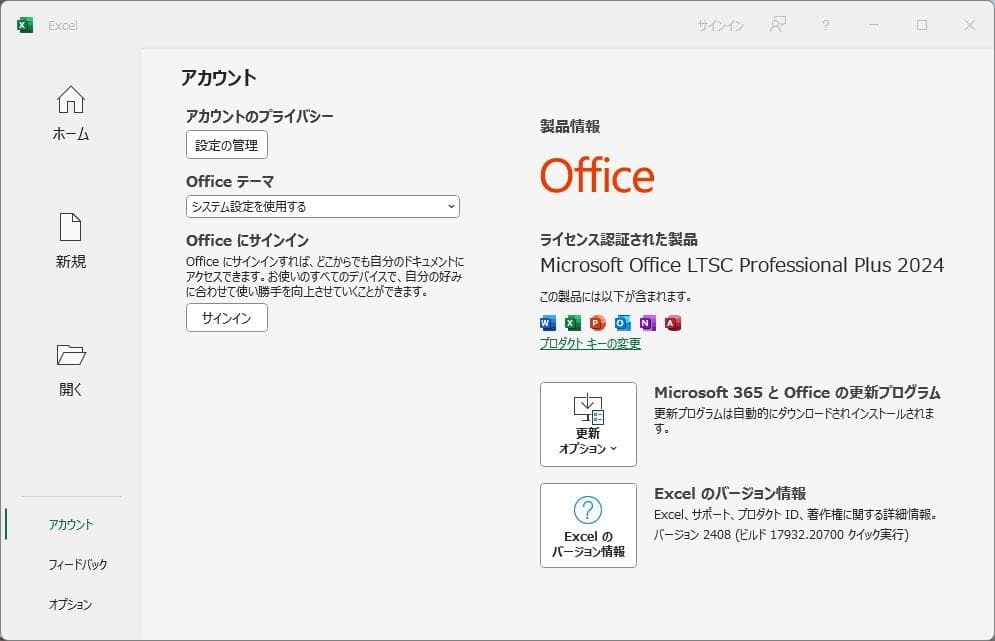This screenshot has height=641, width=995.
Task: Click the Excel app icon under product info
Action: pos(572,323)
